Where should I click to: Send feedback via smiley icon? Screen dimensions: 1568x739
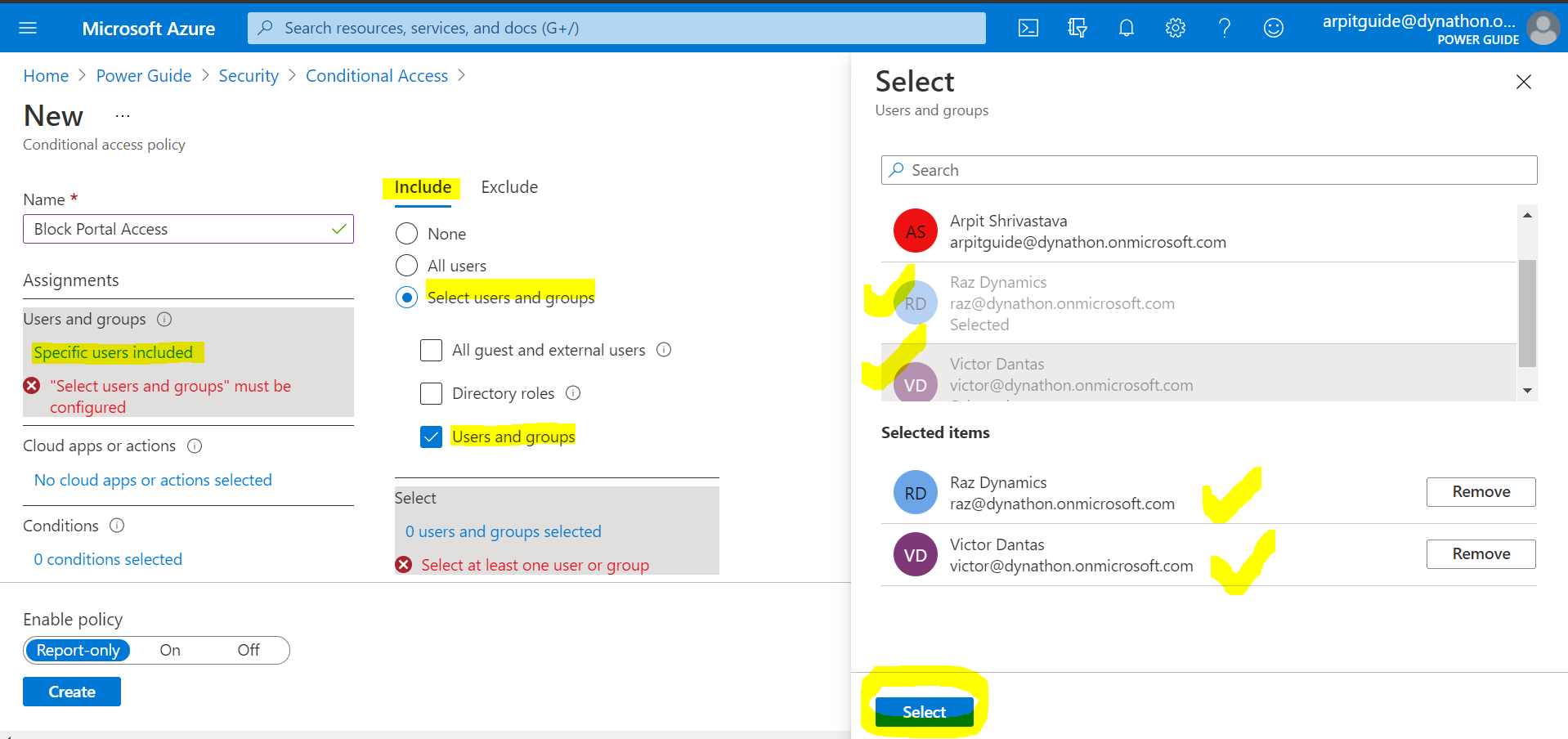[x=1274, y=28]
